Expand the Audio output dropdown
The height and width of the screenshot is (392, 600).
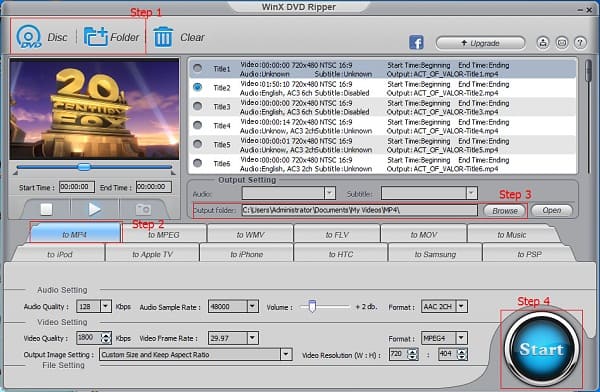329,193
